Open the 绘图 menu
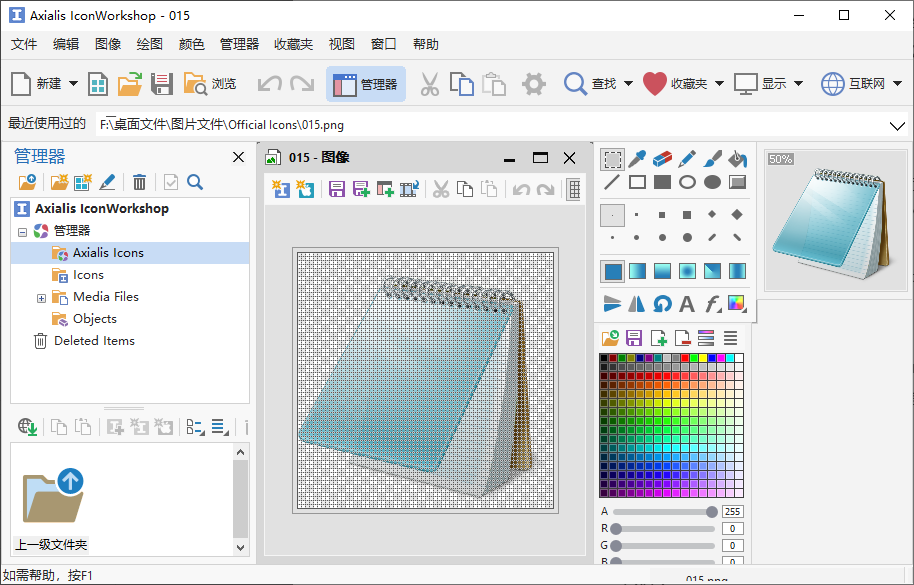Screen dimensions: 914x585 click(149, 44)
